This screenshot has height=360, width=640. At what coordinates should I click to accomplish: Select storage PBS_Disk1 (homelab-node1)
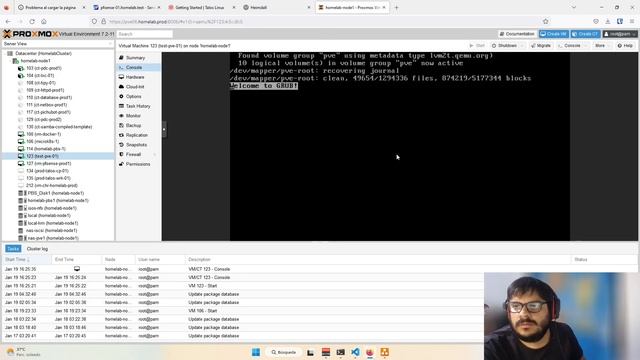56,193
